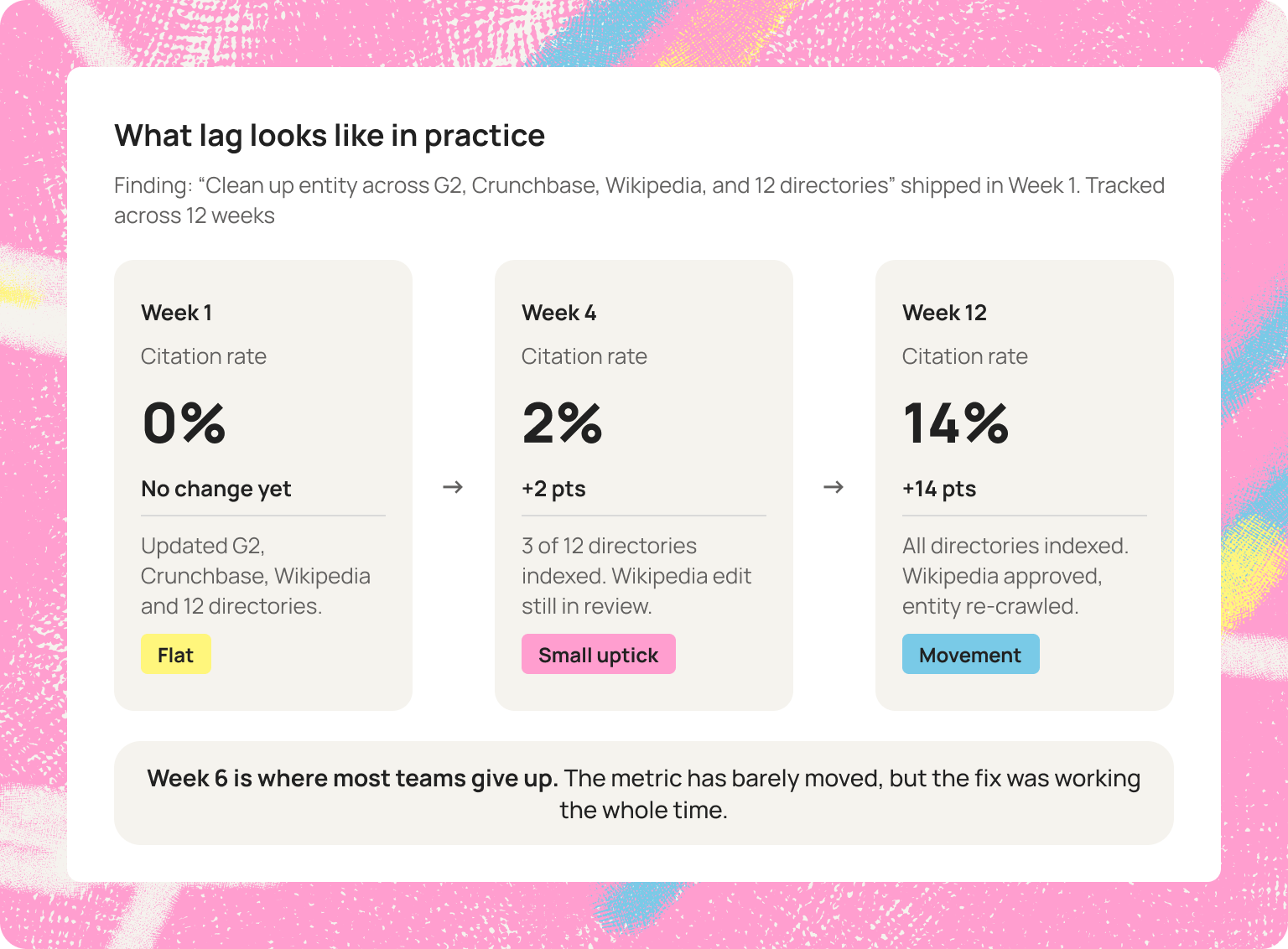Click the 'All directories indexed' description
Image resolution: width=1288 pixels, height=949 pixels.
[1015, 576]
